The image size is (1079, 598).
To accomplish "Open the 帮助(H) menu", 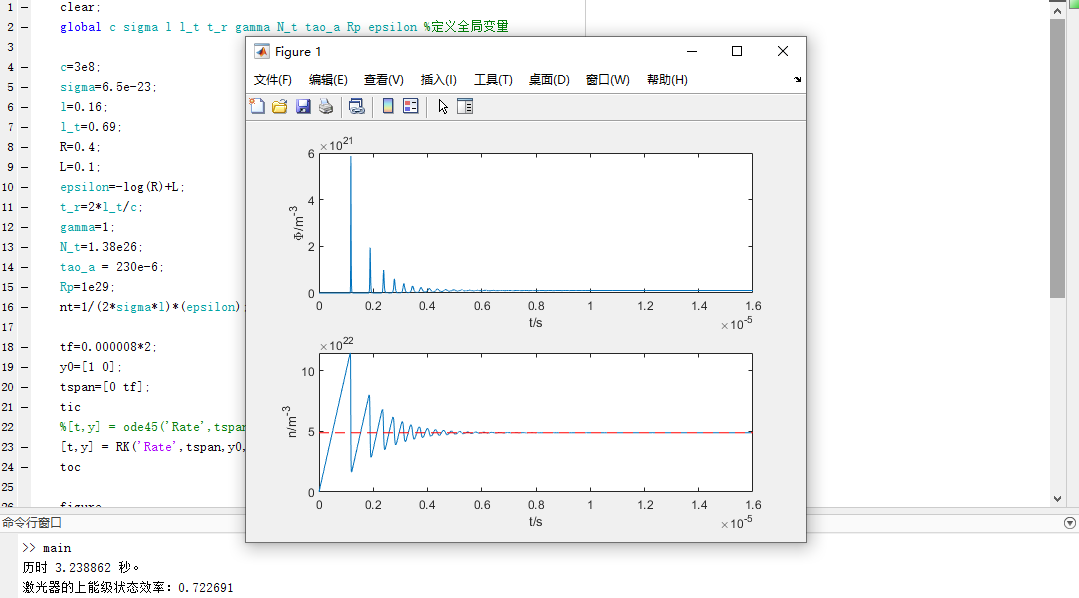I will [x=667, y=80].
